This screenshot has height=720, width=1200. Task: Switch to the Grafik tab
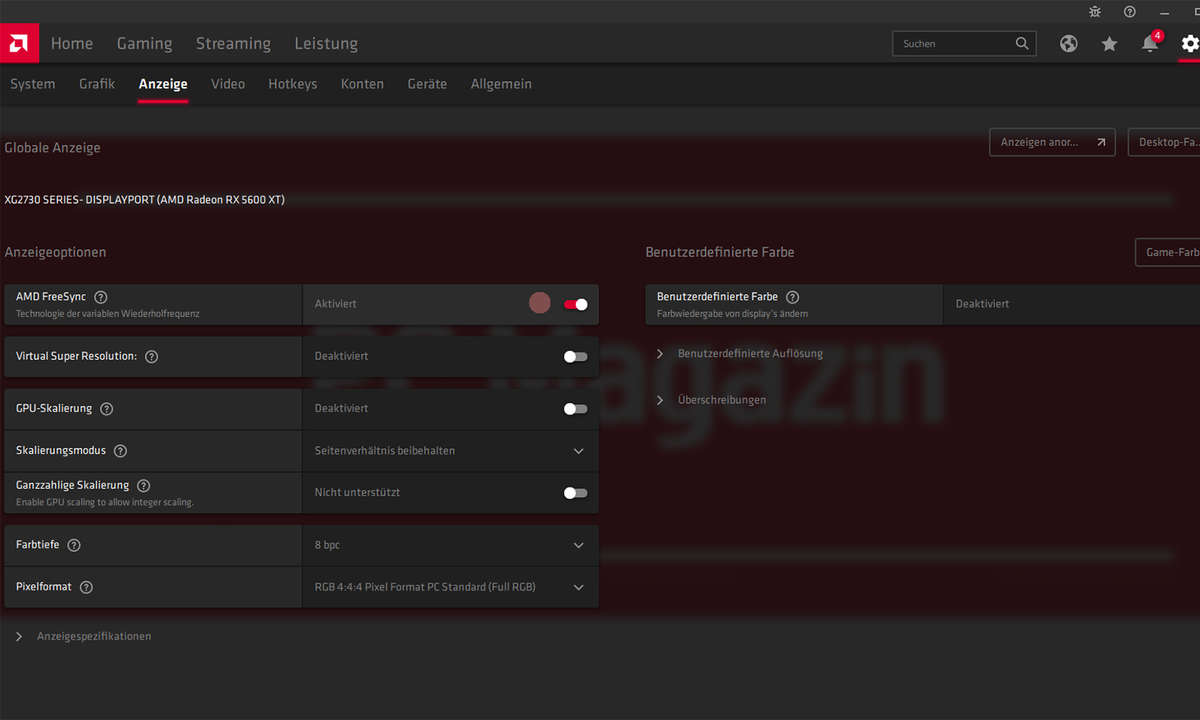(97, 84)
